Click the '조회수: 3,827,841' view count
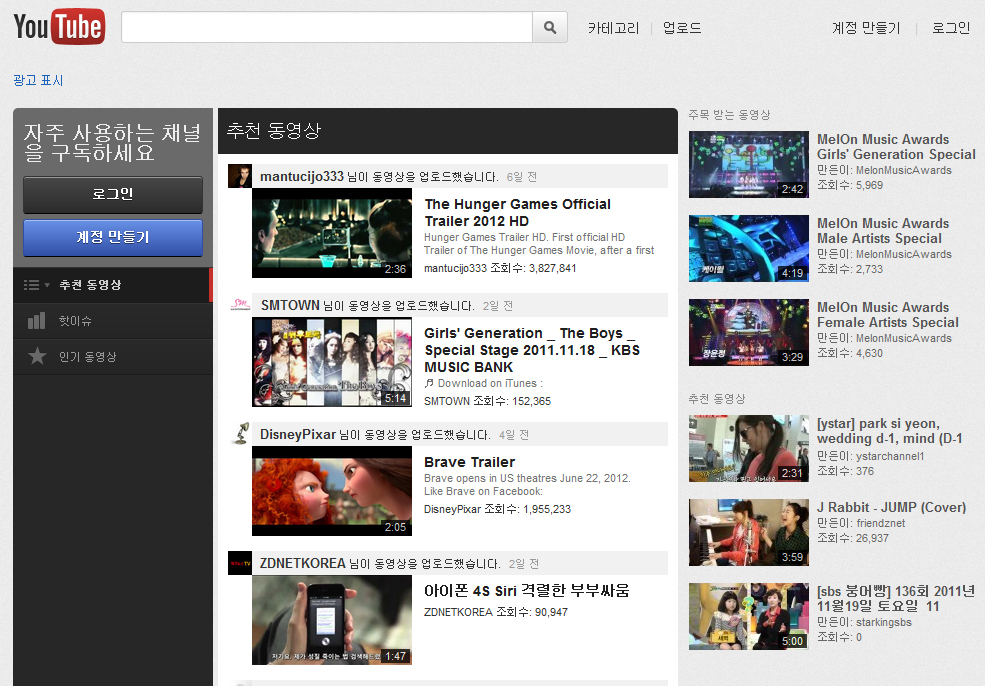This screenshot has height=686, width=985. point(533,268)
